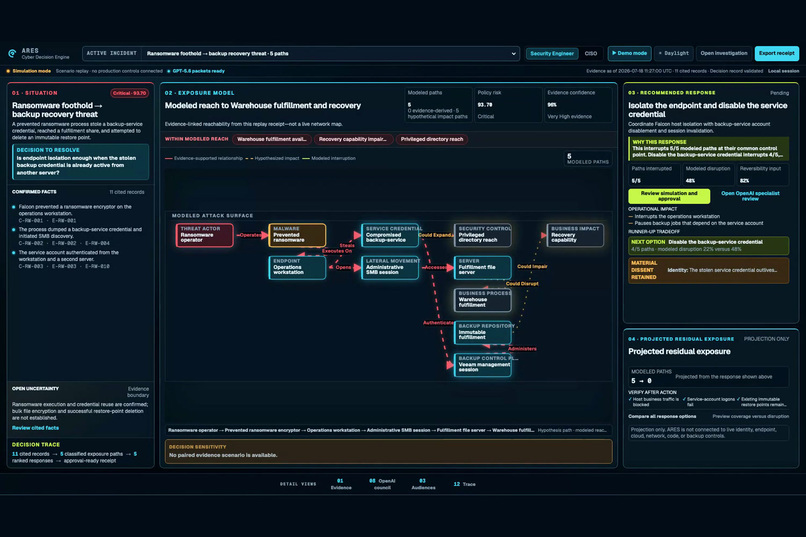Toggle the Daylight theme
The image size is (806, 537).
tap(673, 53)
